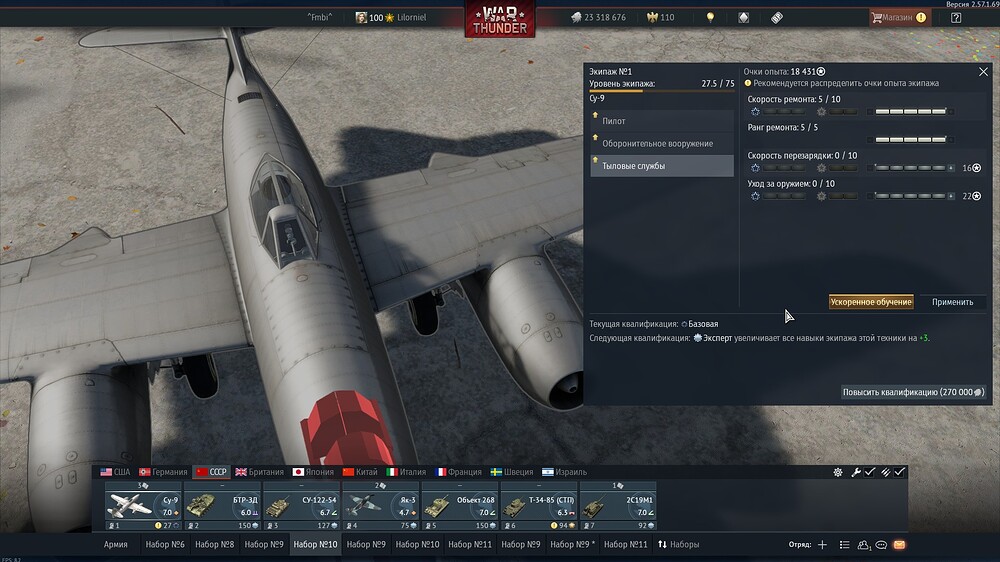Viewport: 1000px width, 562px height.
Task: Open the list icon next to squad plus
Action: pyautogui.click(x=844, y=544)
